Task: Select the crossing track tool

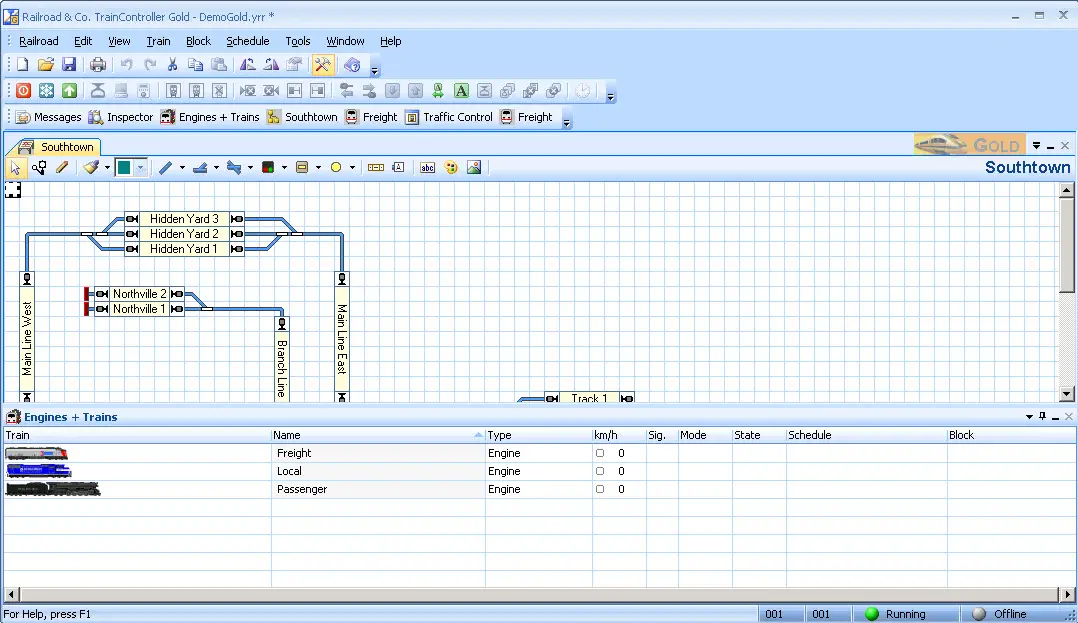Action: point(234,168)
